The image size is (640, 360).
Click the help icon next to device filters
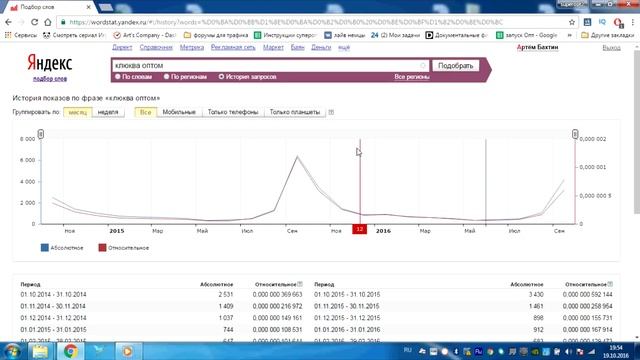[331, 112]
